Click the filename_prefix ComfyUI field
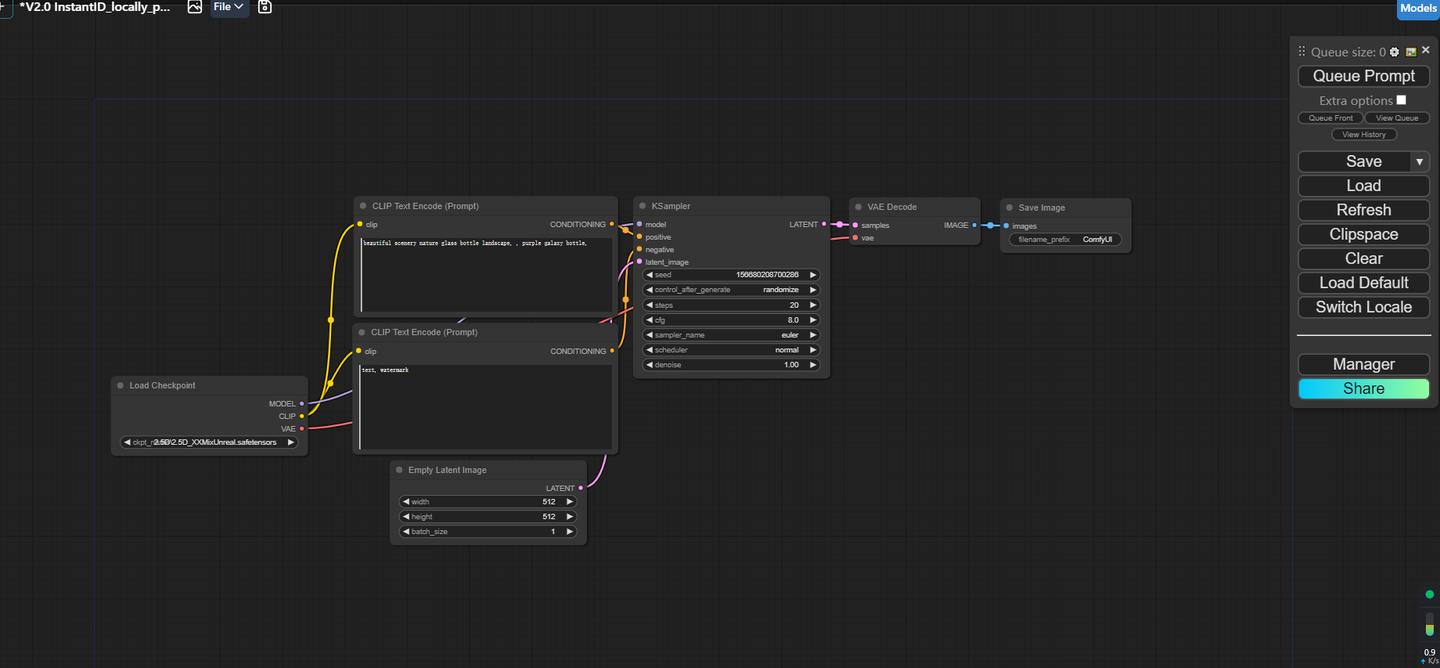The height and width of the screenshot is (668, 1440). pyautogui.click(x=1065, y=240)
